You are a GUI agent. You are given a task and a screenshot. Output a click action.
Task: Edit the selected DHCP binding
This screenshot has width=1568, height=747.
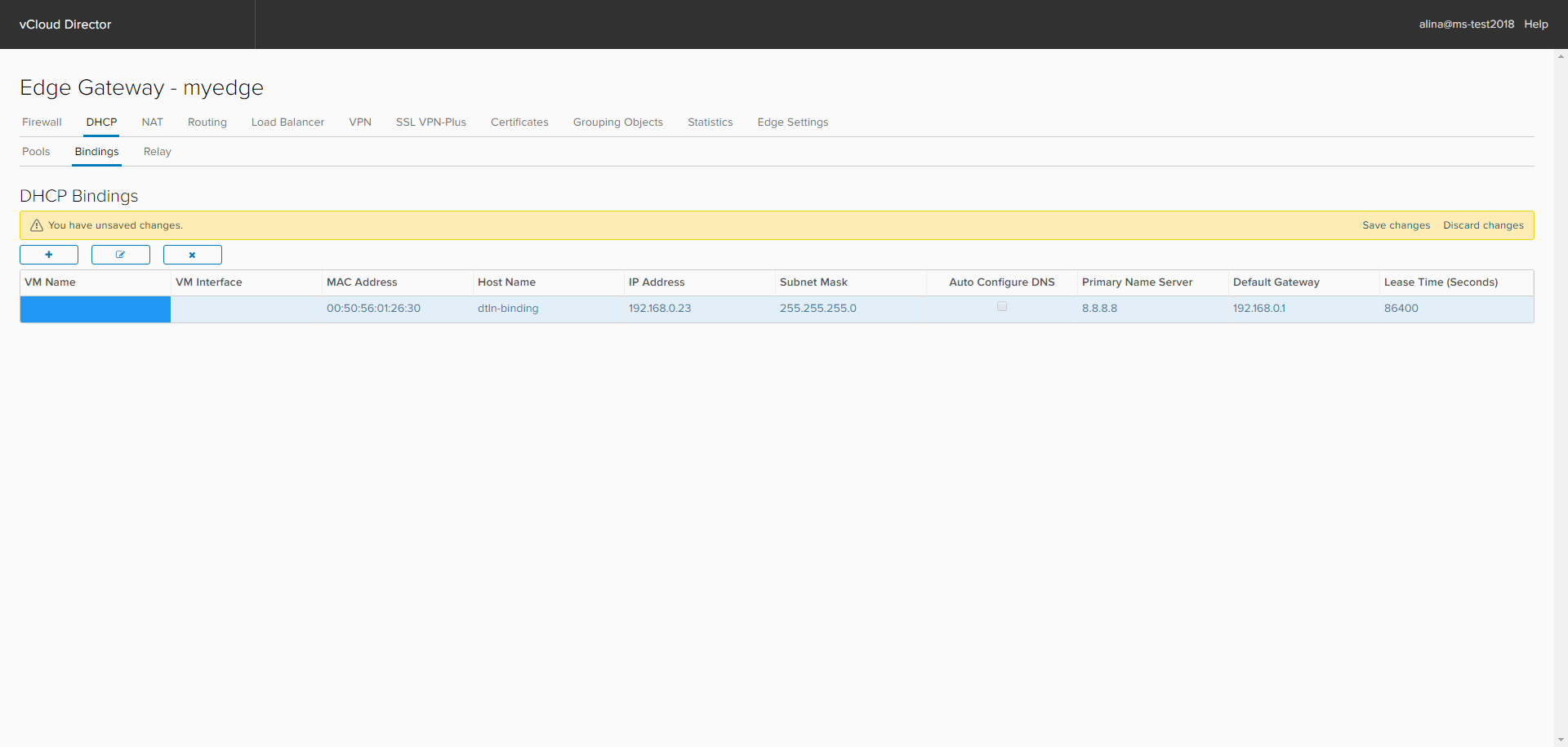[x=120, y=255]
